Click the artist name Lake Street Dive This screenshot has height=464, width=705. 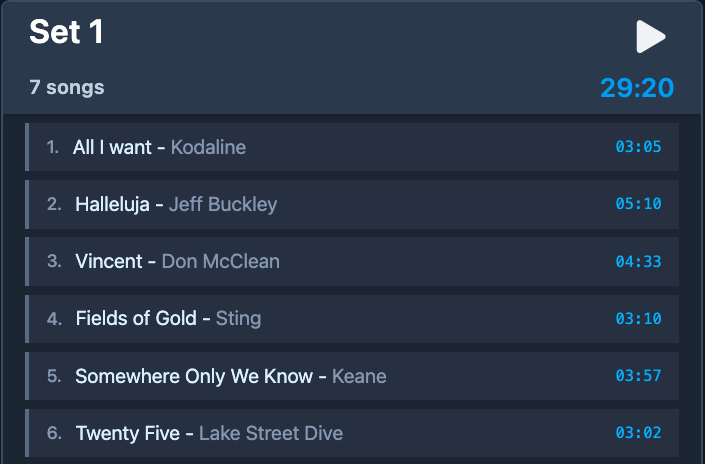coord(271,434)
